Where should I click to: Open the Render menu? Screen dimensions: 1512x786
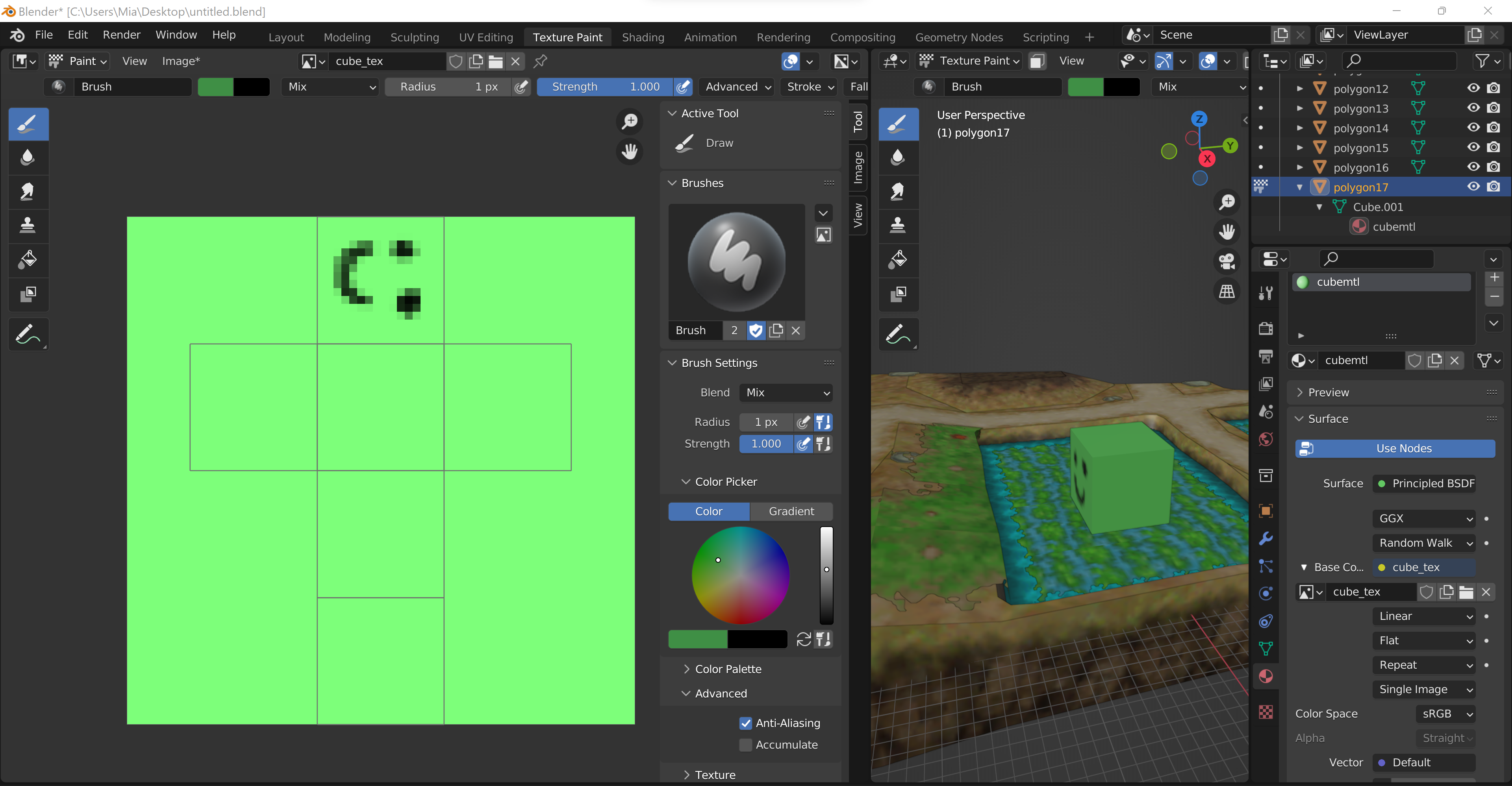[x=122, y=35]
